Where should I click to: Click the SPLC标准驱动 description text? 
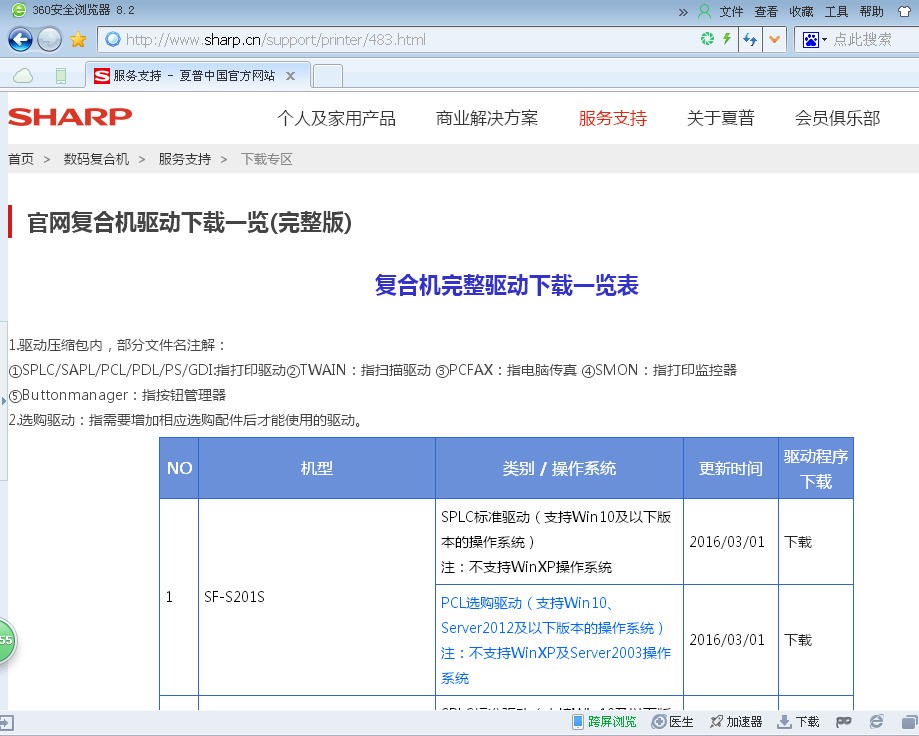[556, 542]
